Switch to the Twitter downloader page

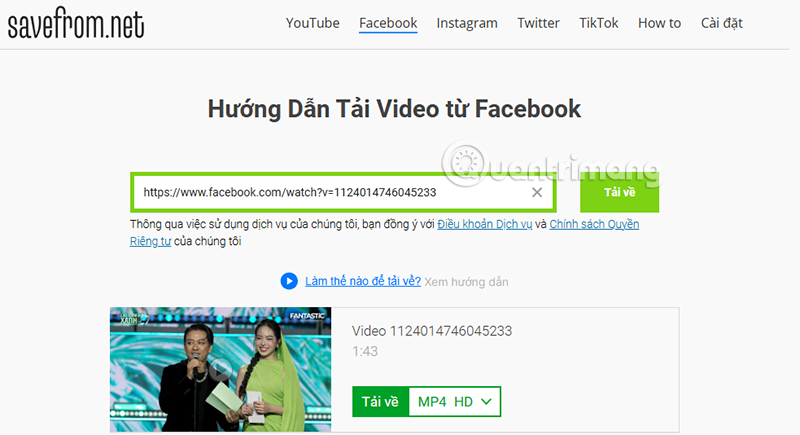pos(538,23)
